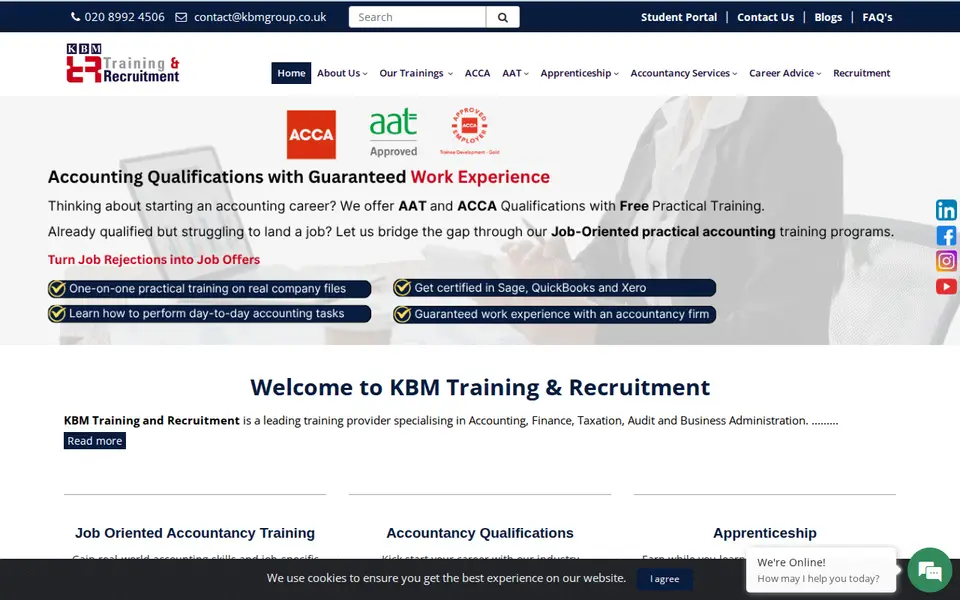Click checkmark icon beside One-on-one practical training
This screenshot has height=600, width=960.
tap(57, 288)
